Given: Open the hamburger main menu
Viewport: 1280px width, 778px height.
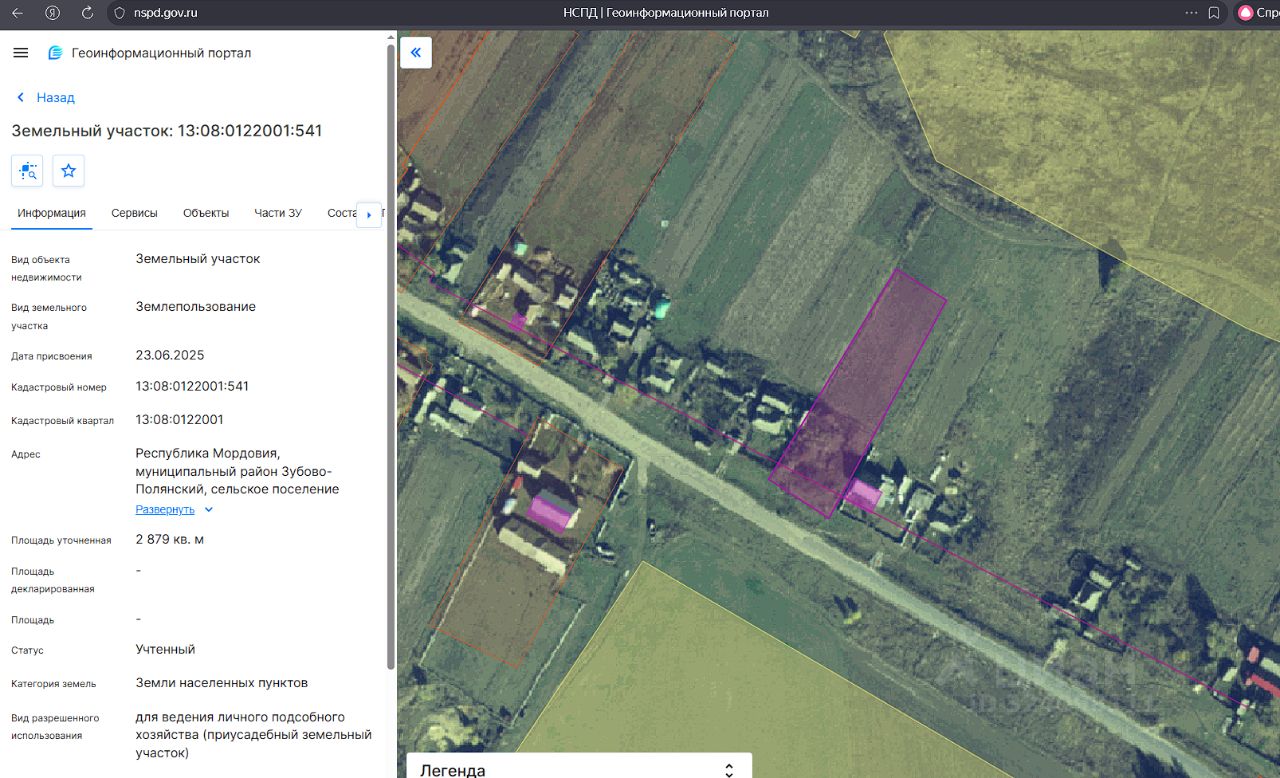Looking at the screenshot, I should pos(21,53).
